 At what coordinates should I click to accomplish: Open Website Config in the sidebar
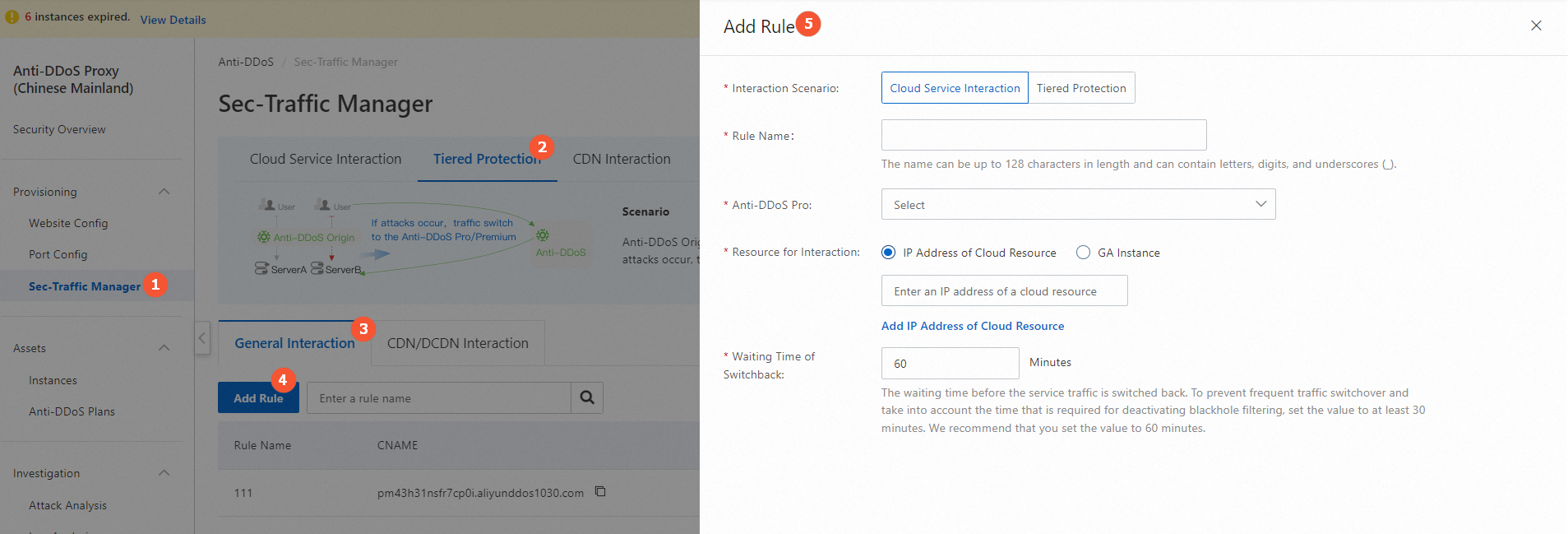pyautogui.click(x=68, y=223)
